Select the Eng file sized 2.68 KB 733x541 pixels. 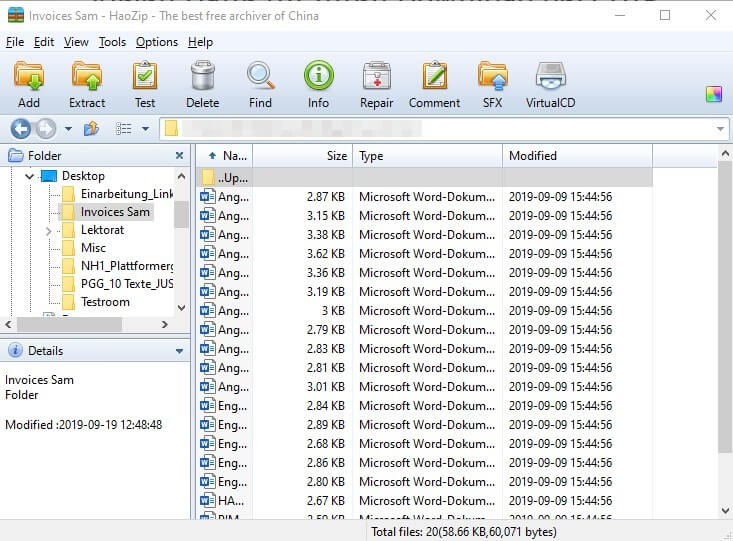424,444
